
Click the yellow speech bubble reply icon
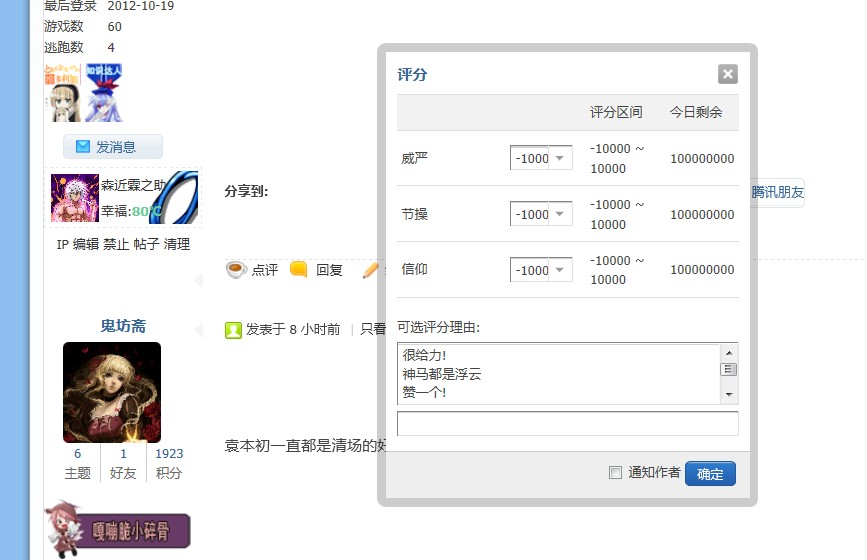tap(299, 269)
